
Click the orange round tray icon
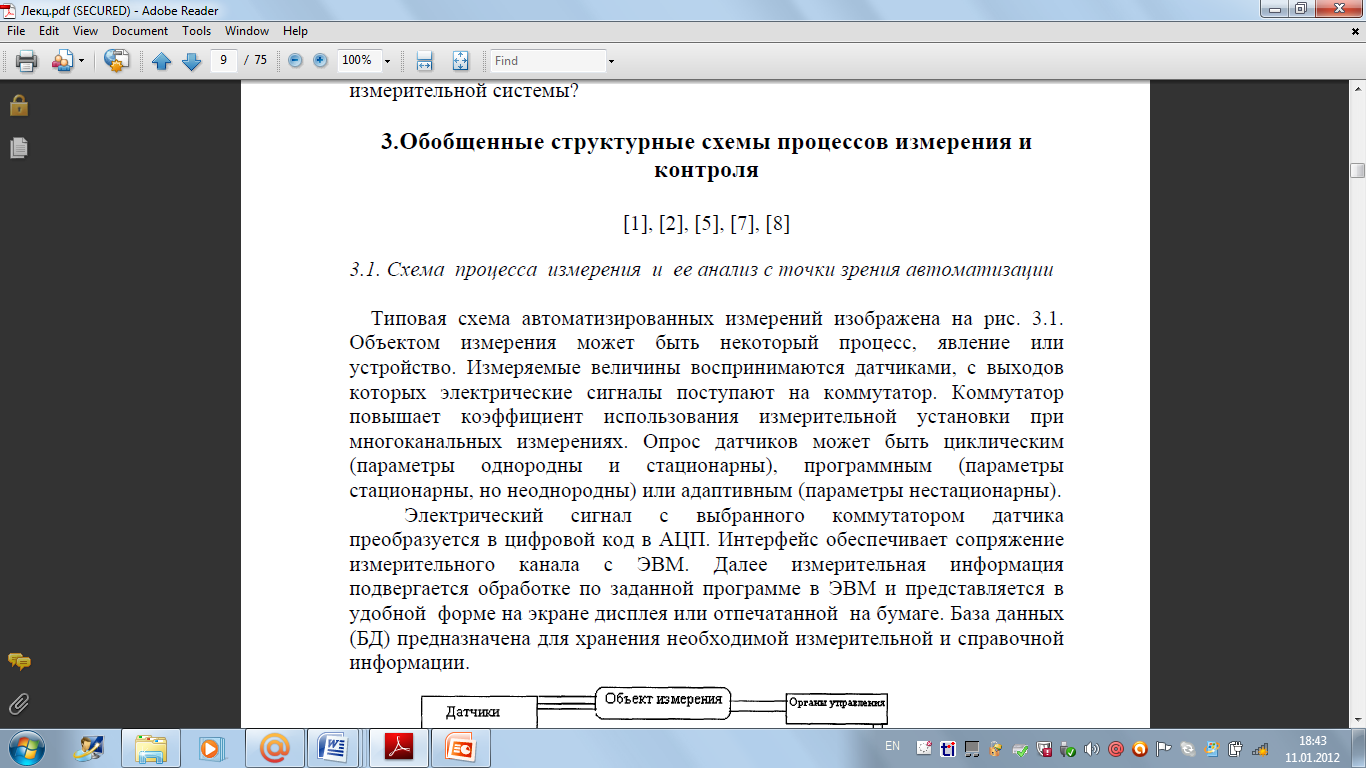coord(1139,749)
